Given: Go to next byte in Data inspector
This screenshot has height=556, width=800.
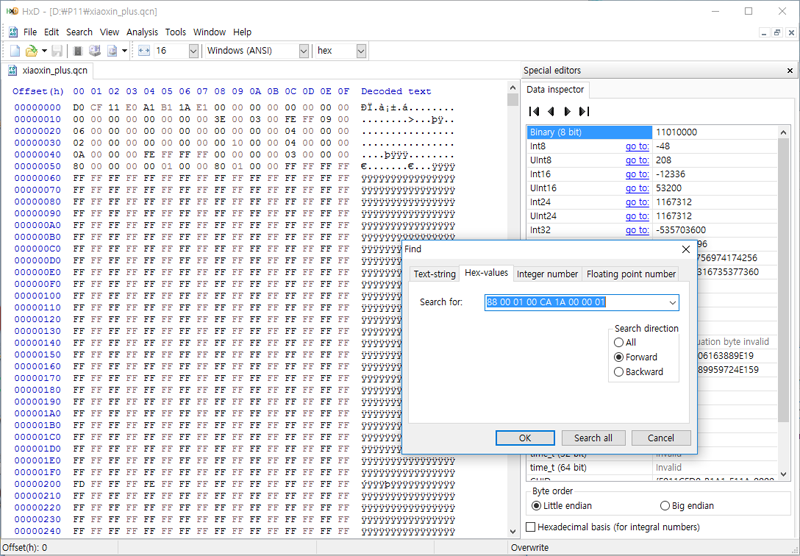Looking at the screenshot, I should [x=567, y=111].
